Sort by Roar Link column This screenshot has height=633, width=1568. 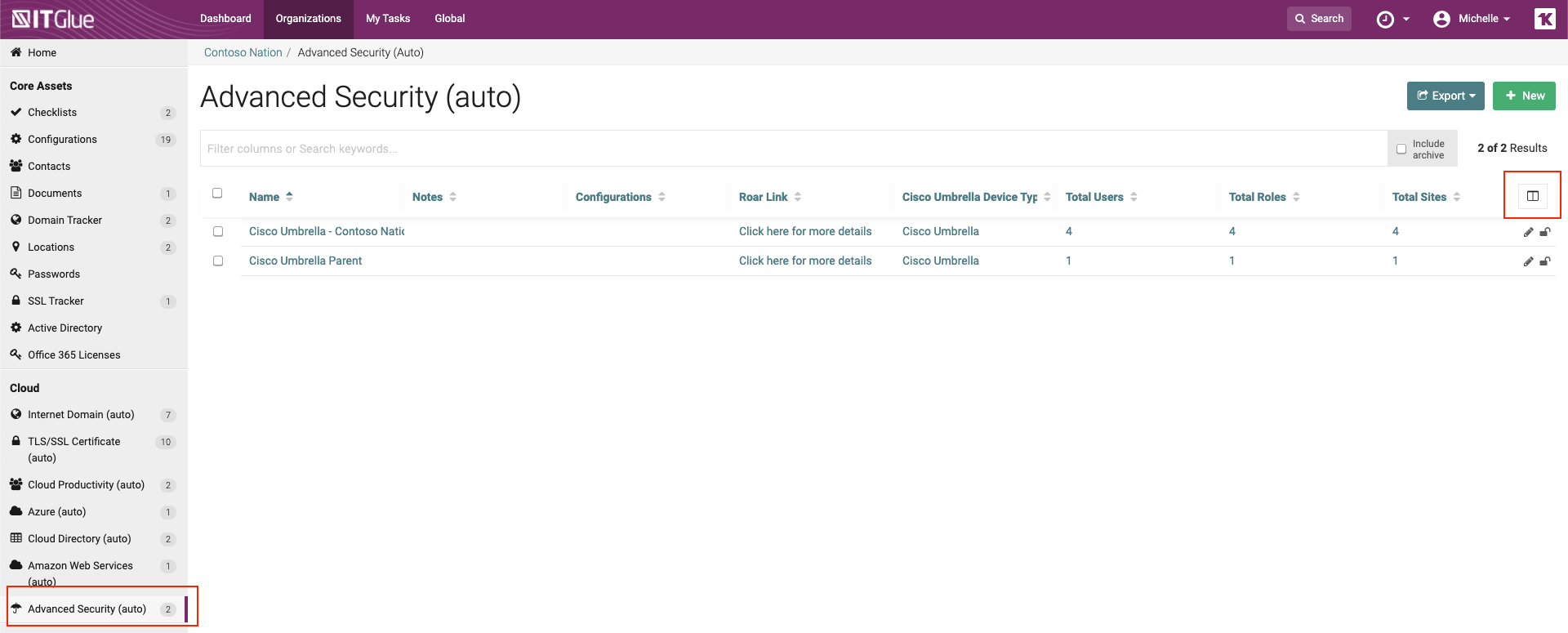(770, 197)
